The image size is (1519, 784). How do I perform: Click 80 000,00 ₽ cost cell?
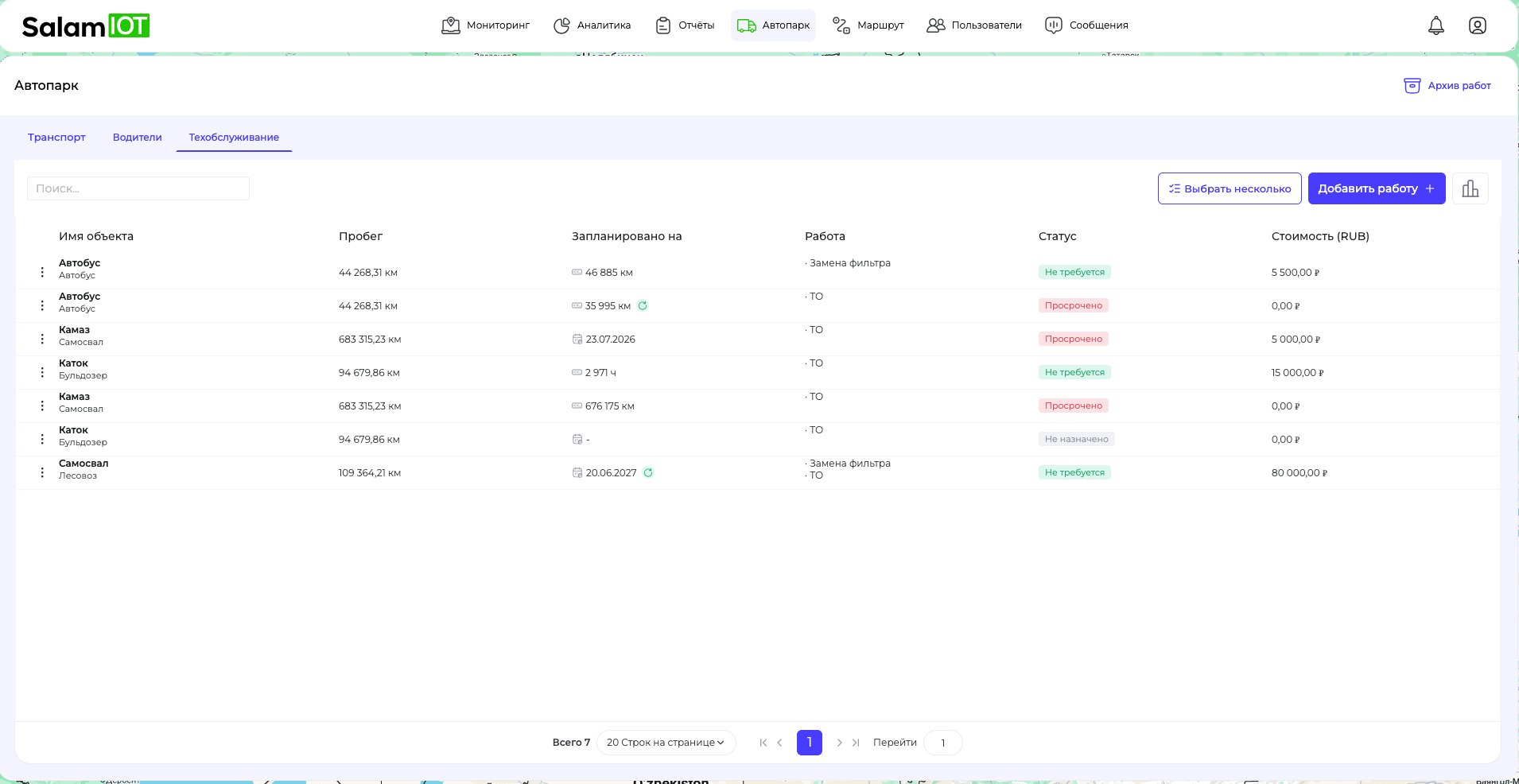(1299, 472)
